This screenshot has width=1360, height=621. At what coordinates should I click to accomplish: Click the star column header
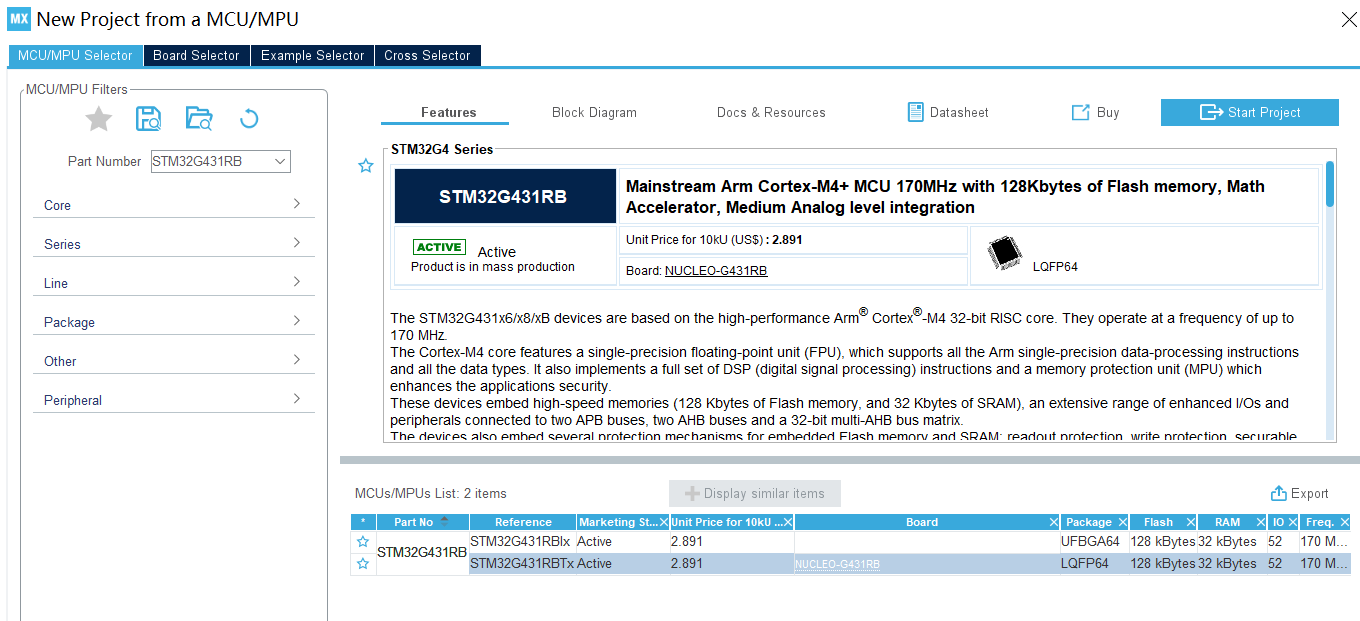(x=363, y=522)
